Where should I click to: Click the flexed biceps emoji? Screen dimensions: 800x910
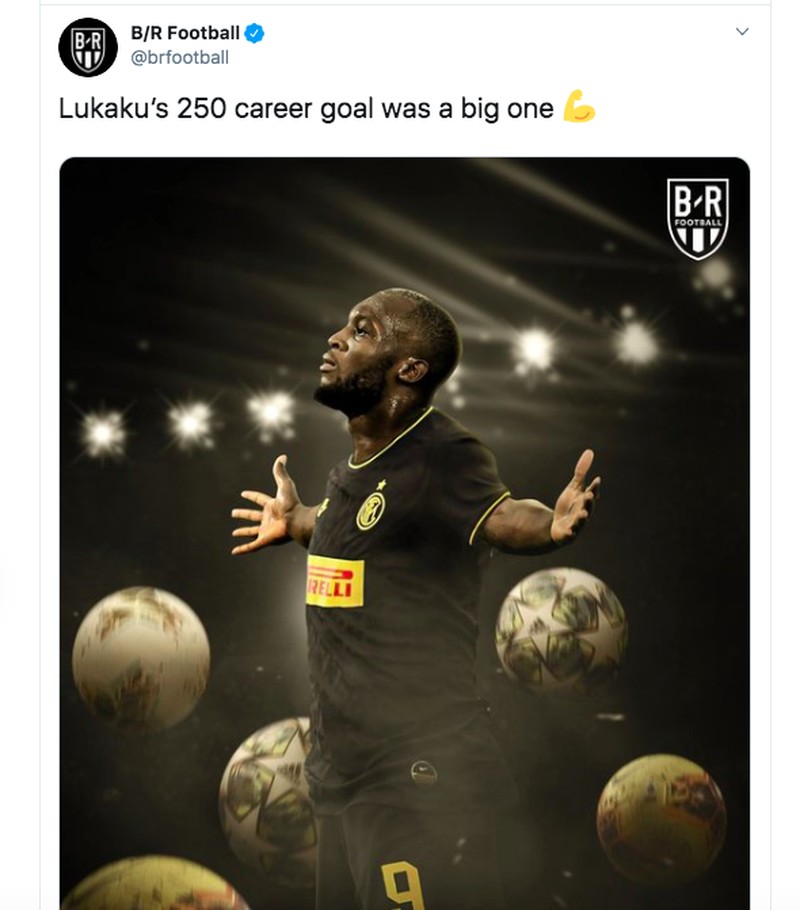[579, 106]
